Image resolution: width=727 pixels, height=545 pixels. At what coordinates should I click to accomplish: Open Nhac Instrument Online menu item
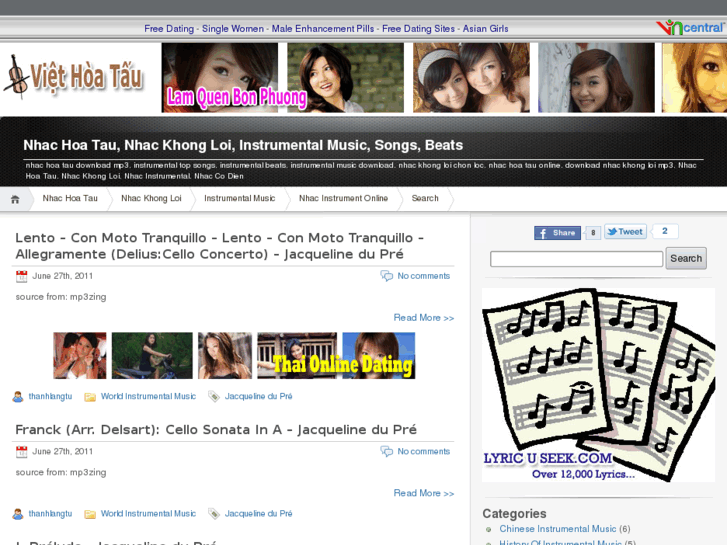(x=344, y=199)
